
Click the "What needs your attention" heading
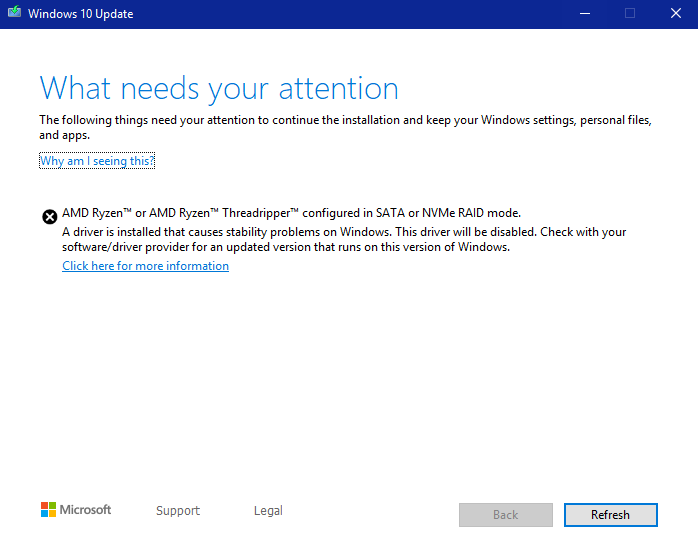coord(219,88)
